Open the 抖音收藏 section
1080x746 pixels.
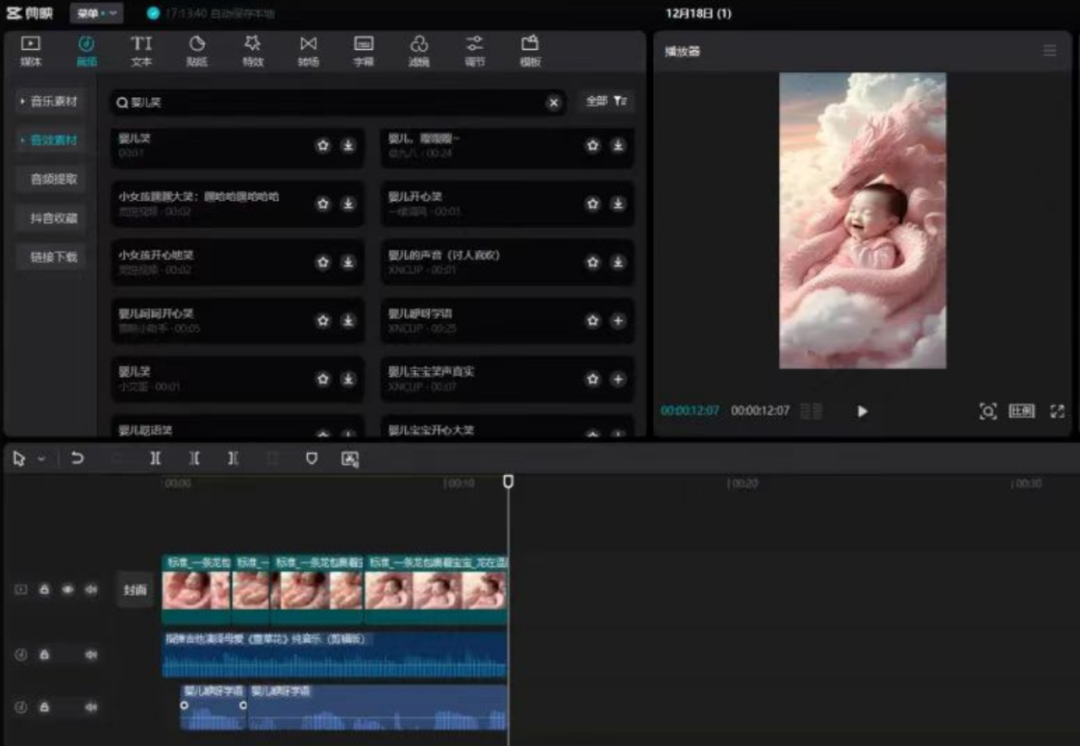pyautogui.click(x=53, y=218)
